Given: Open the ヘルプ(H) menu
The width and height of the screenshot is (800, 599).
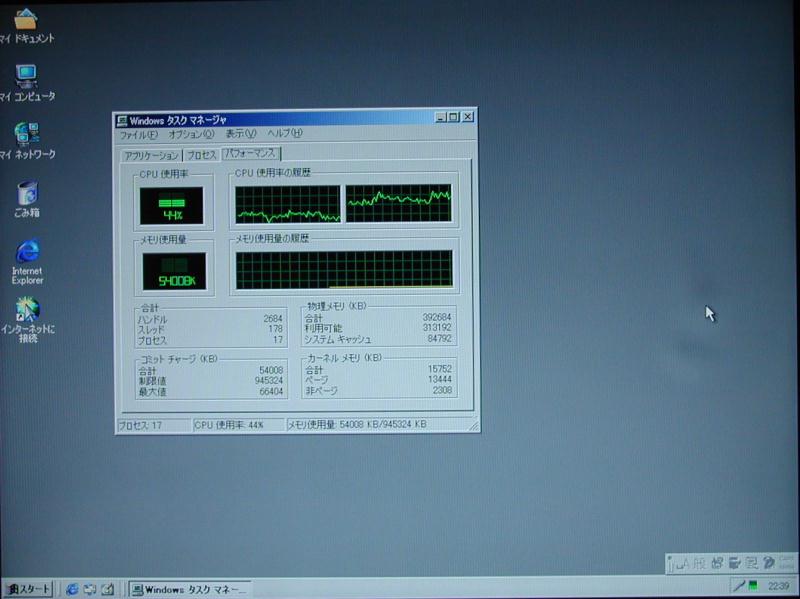Looking at the screenshot, I should click(x=285, y=133).
